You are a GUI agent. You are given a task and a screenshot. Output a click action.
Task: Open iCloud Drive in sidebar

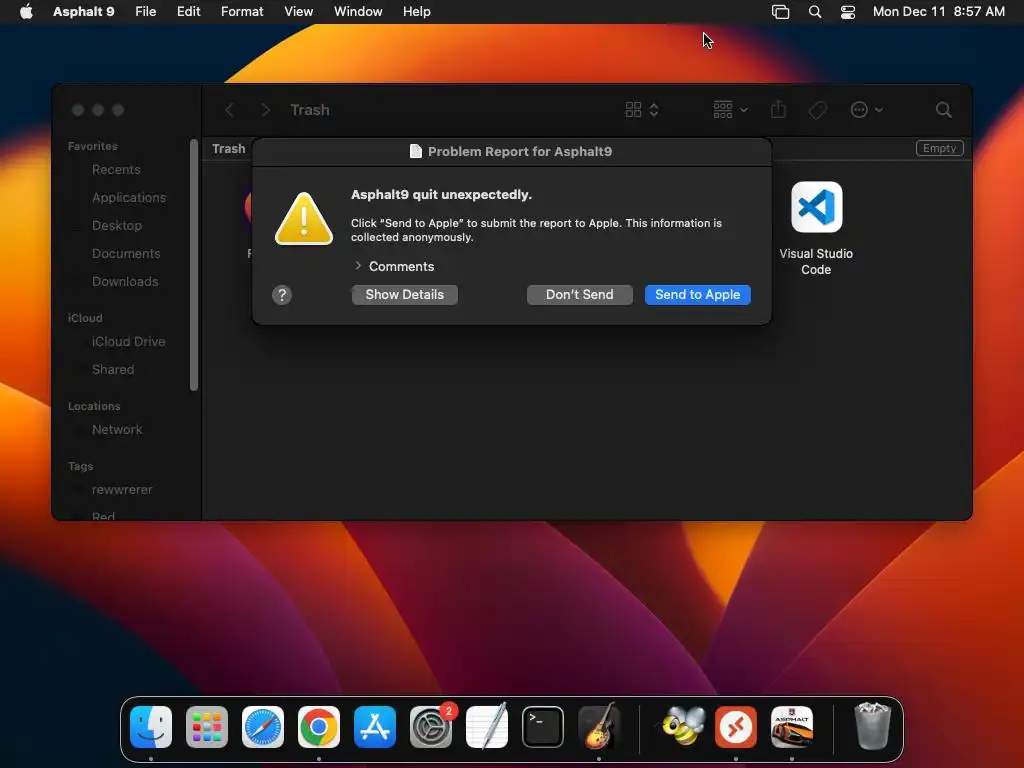click(x=129, y=342)
